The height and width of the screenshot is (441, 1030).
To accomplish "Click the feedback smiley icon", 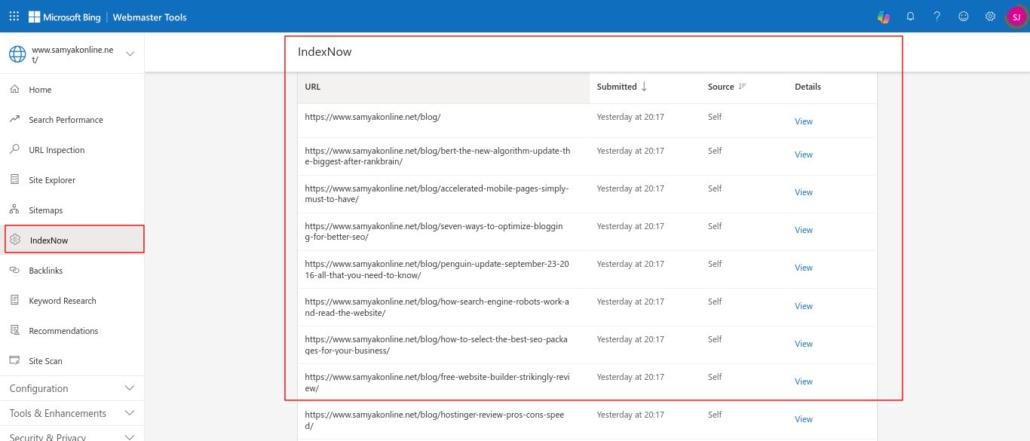I will pyautogui.click(x=964, y=17).
